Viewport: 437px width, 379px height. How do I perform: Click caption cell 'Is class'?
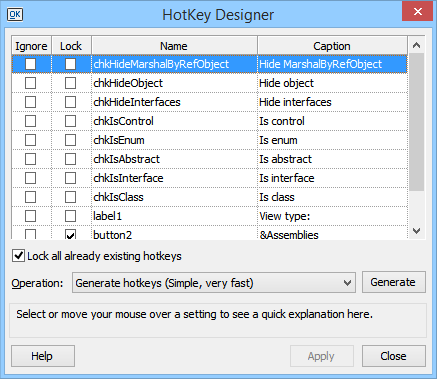click(332, 197)
